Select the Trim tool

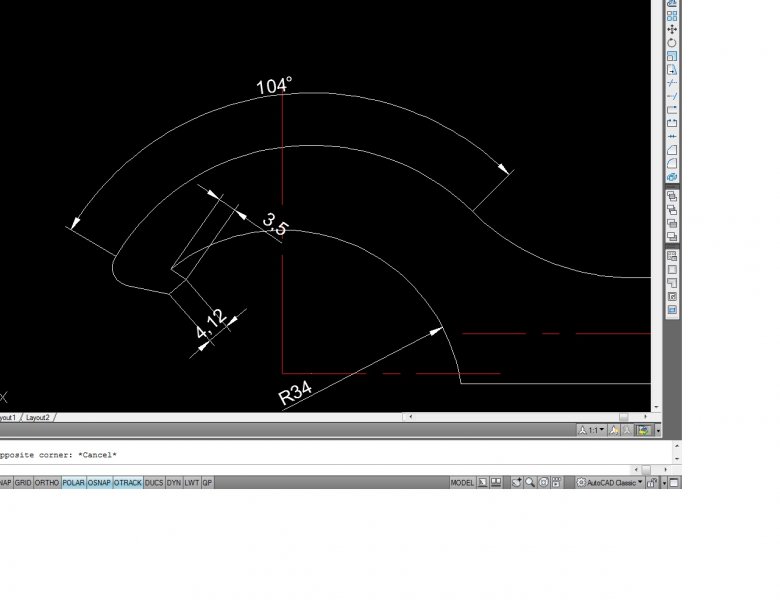672,83
